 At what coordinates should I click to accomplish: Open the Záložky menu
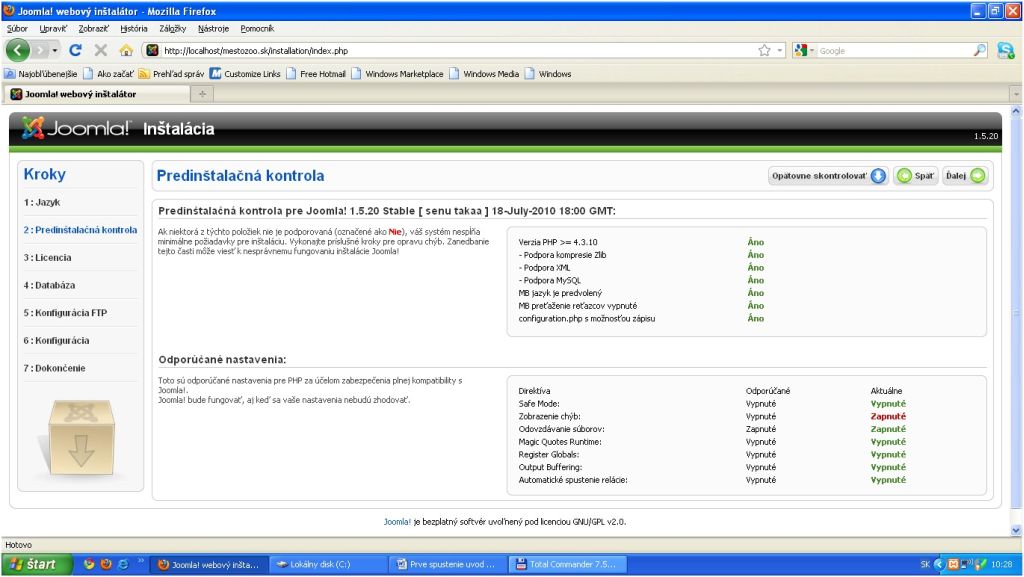[x=172, y=29]
